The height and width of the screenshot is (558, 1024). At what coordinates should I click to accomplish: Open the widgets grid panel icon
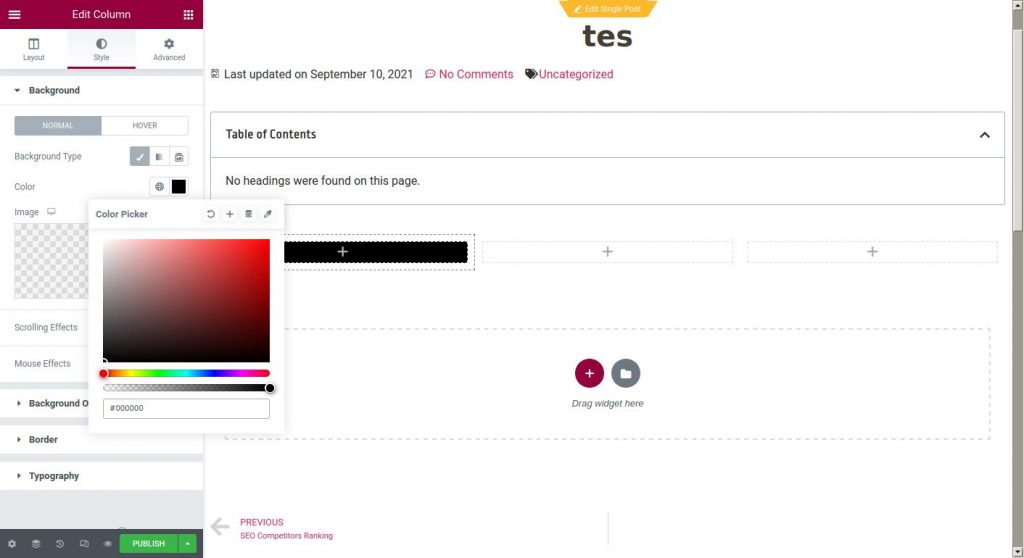coord(188,14)
